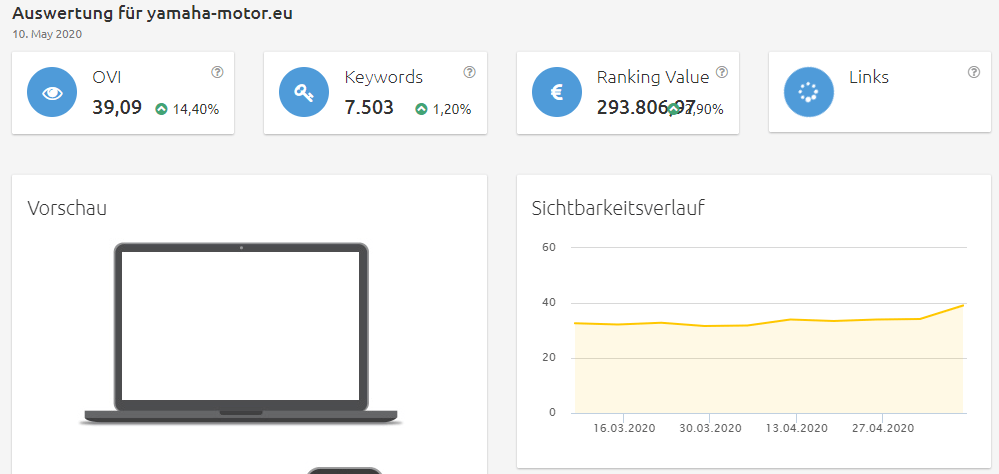Click the Keywords key icon
This screenshot has width=999, height=474.
(304, 93)
